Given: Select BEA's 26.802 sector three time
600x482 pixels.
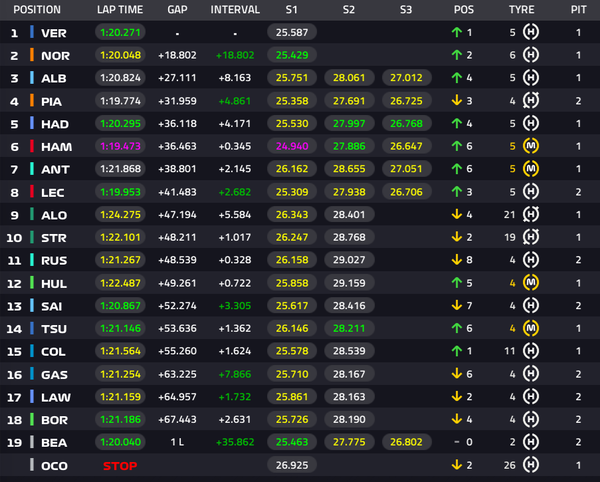Looking at the screenshot, I should pos(406,442).
